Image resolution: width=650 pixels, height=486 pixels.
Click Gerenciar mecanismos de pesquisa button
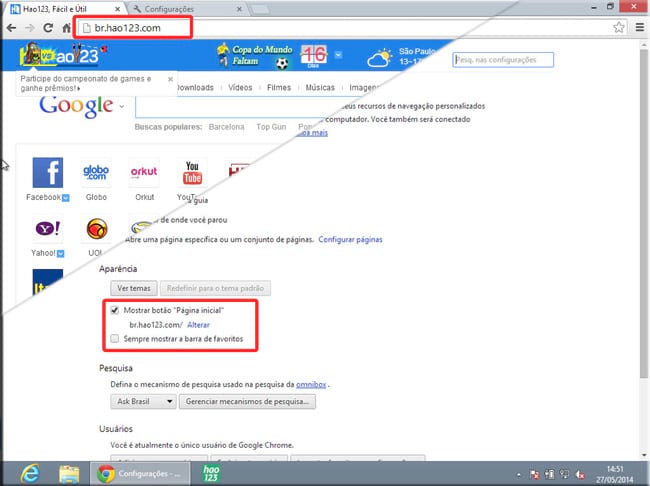247,401
